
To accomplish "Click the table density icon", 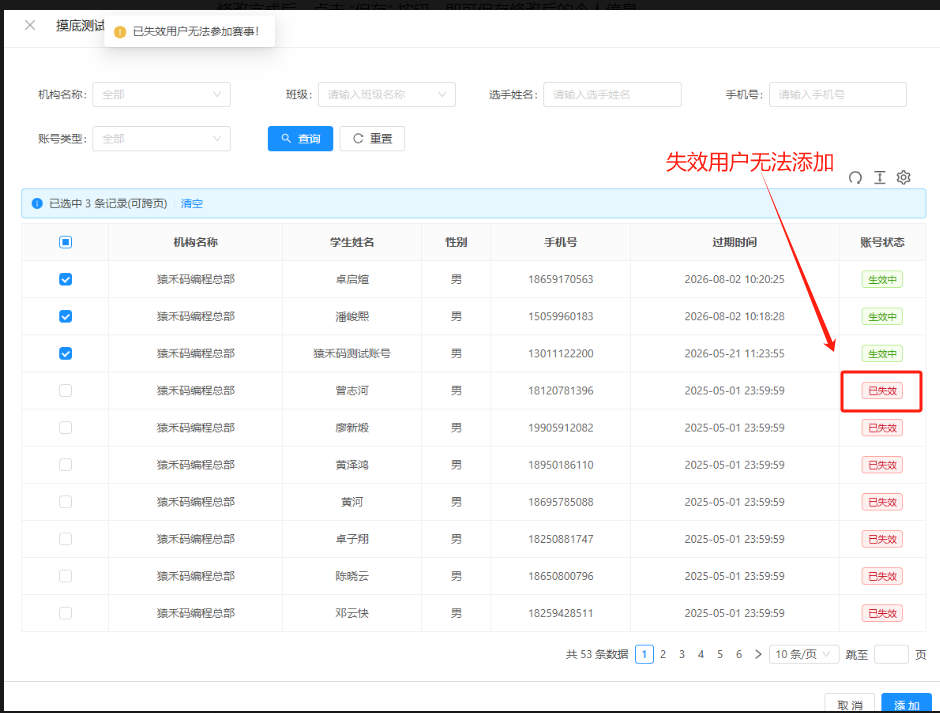I will point(879,178).
